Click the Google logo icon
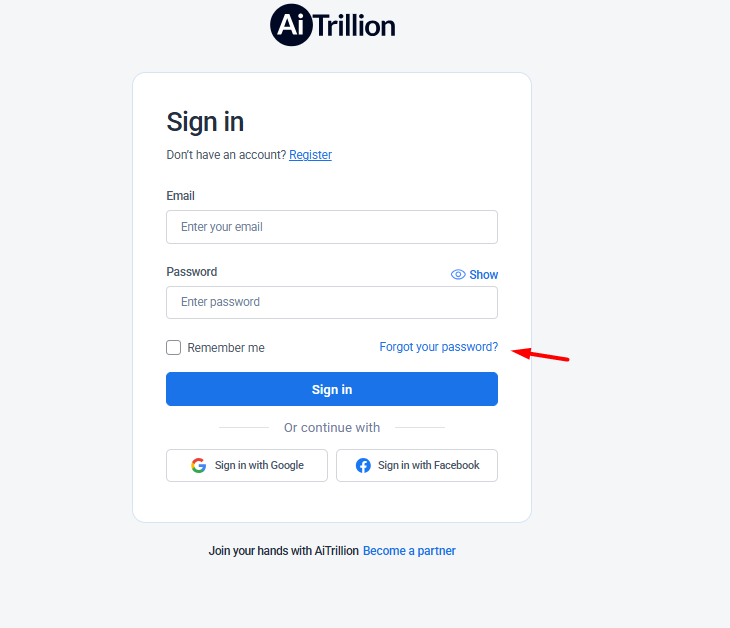 coord(199,465)
